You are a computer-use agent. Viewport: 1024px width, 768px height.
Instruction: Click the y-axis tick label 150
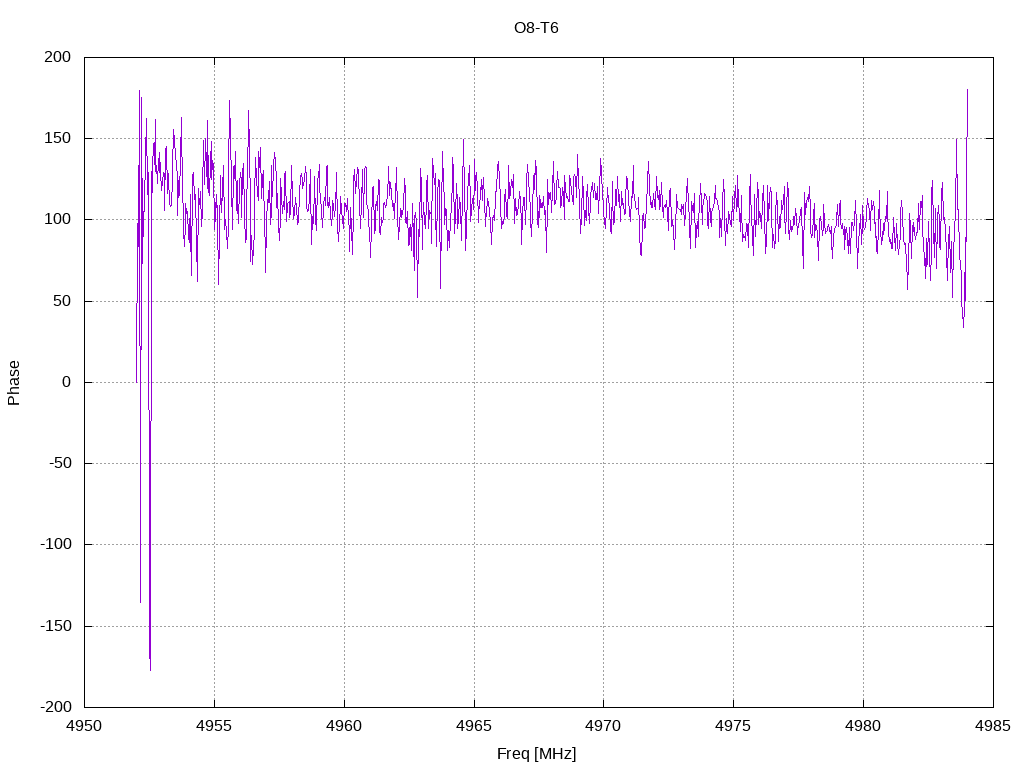tap(57, 138)
